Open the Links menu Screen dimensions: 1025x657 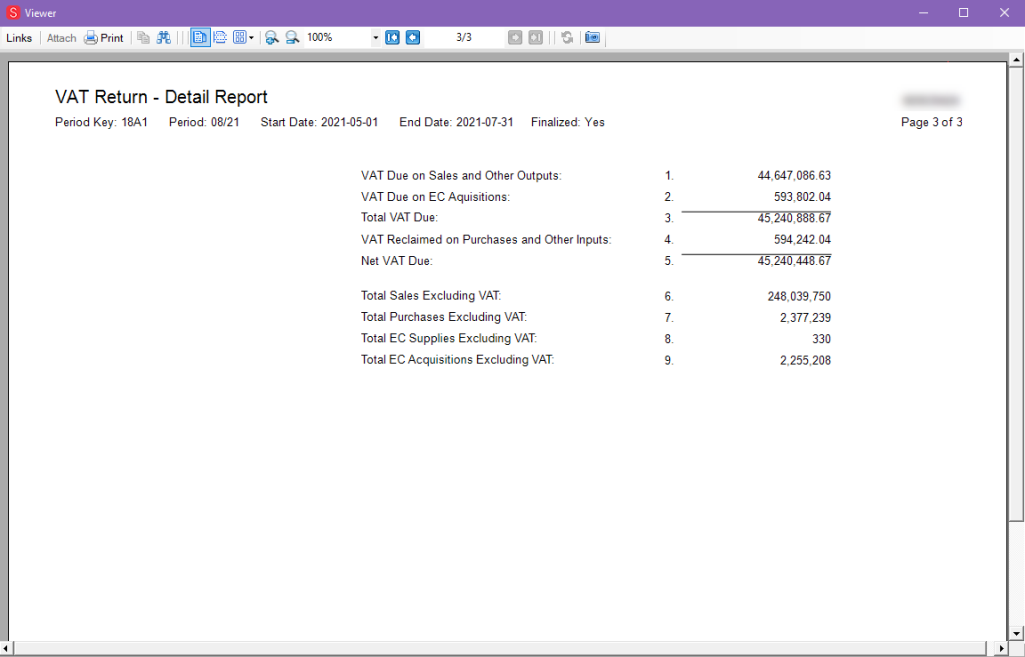coord(19,38)
